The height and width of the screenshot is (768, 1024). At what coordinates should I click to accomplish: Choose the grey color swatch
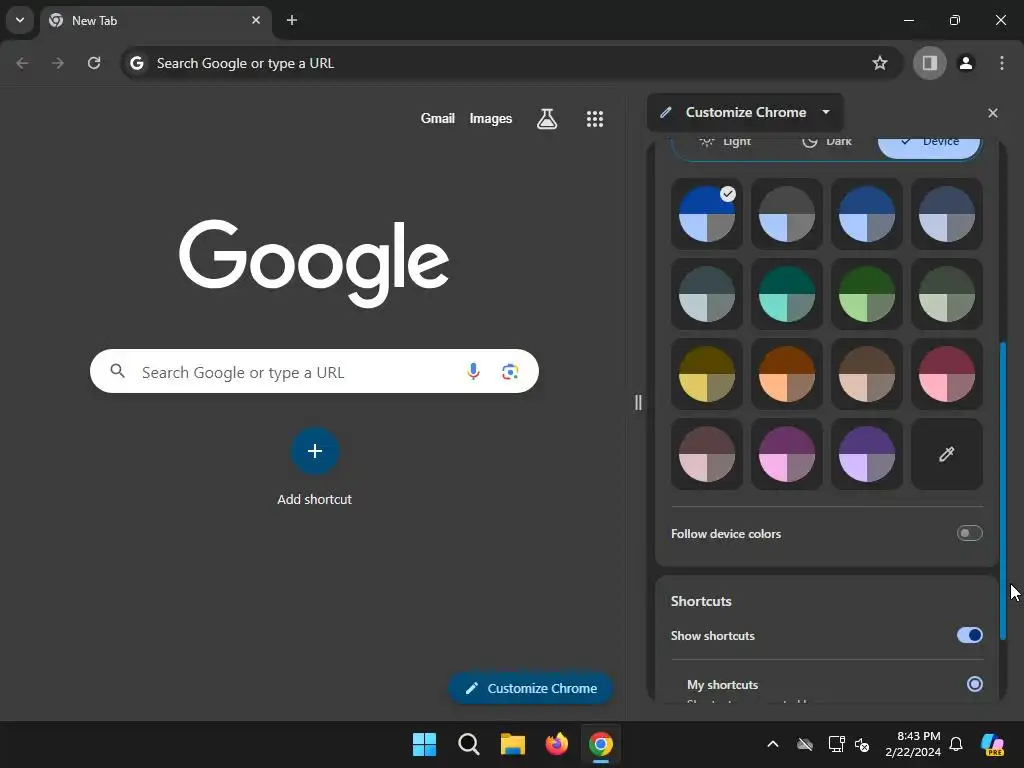pos(786,214)
